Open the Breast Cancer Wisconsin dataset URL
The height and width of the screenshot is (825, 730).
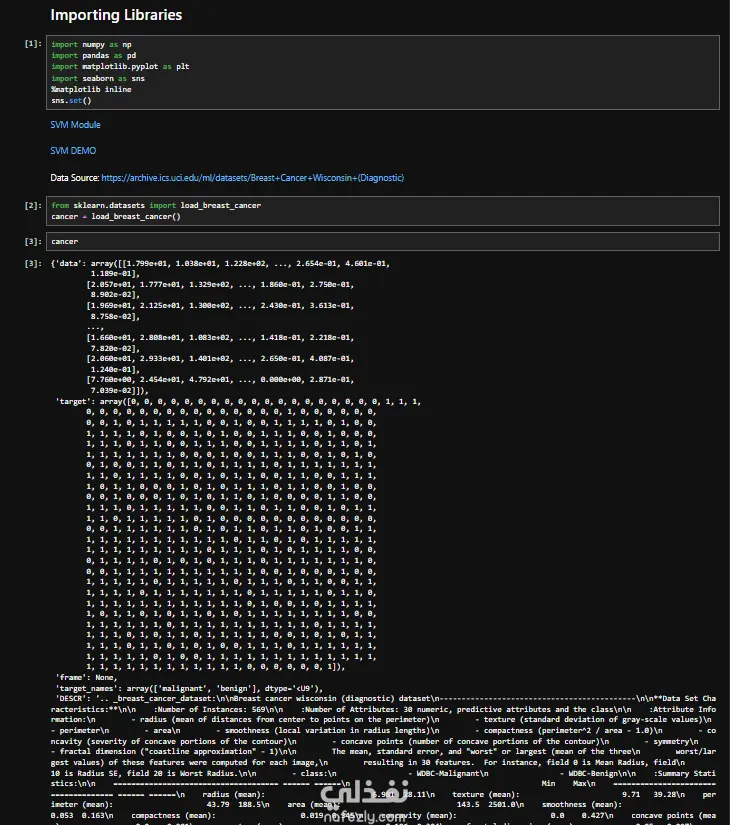pyautogui.click(x=253, y=178)
